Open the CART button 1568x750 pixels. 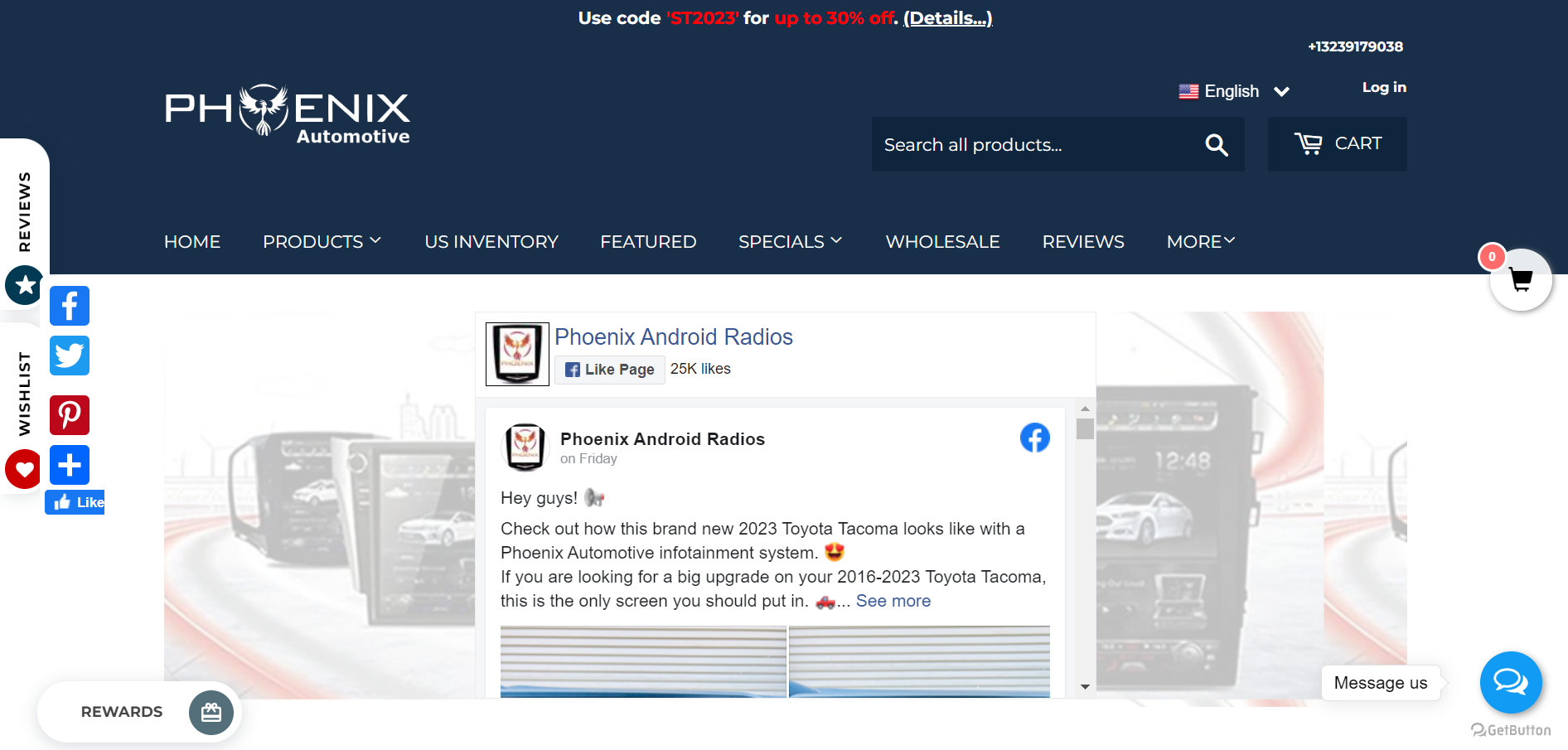(x=1338, y=144)
